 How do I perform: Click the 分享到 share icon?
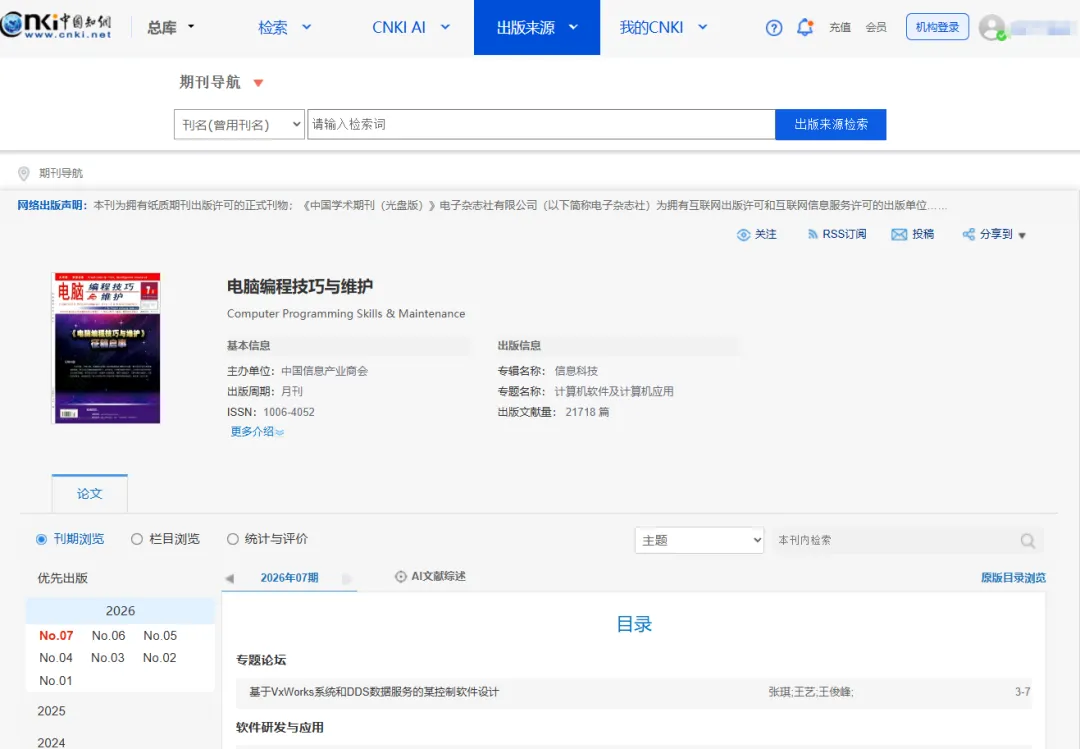point(968,235)
